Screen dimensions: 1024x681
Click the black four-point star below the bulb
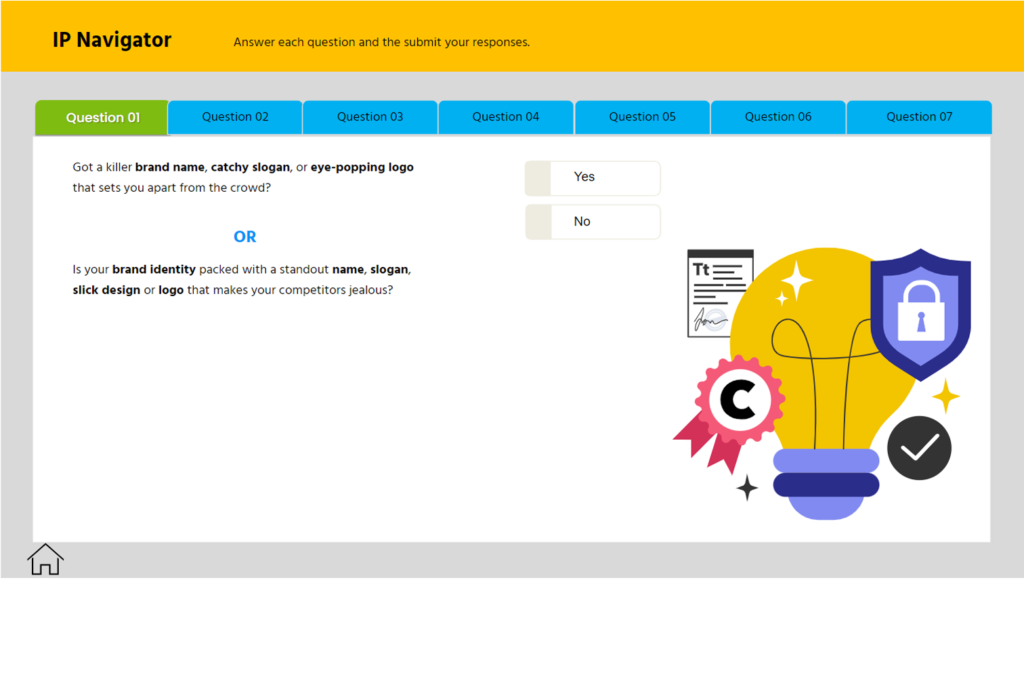[x=746, y=489]
